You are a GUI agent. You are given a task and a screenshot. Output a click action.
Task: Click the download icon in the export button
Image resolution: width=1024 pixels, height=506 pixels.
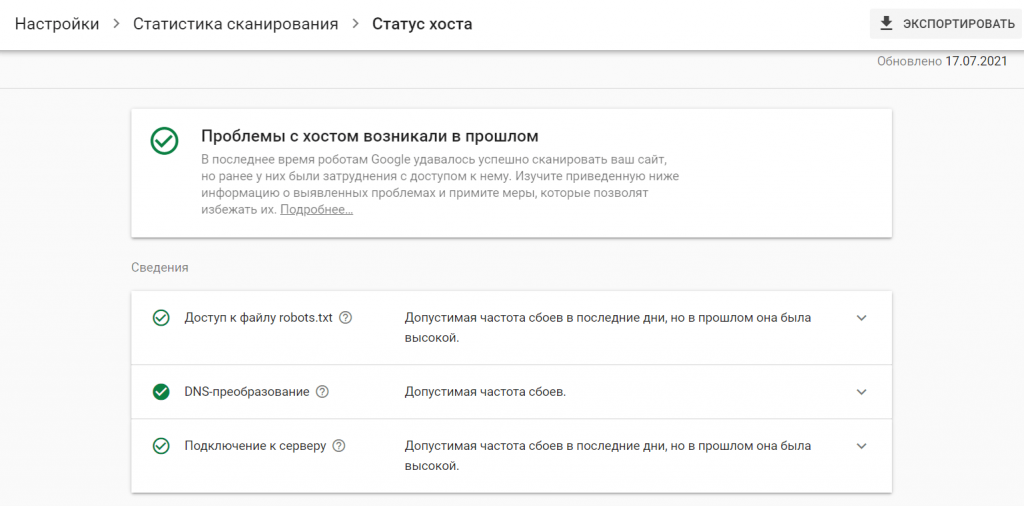pos(886,23)
